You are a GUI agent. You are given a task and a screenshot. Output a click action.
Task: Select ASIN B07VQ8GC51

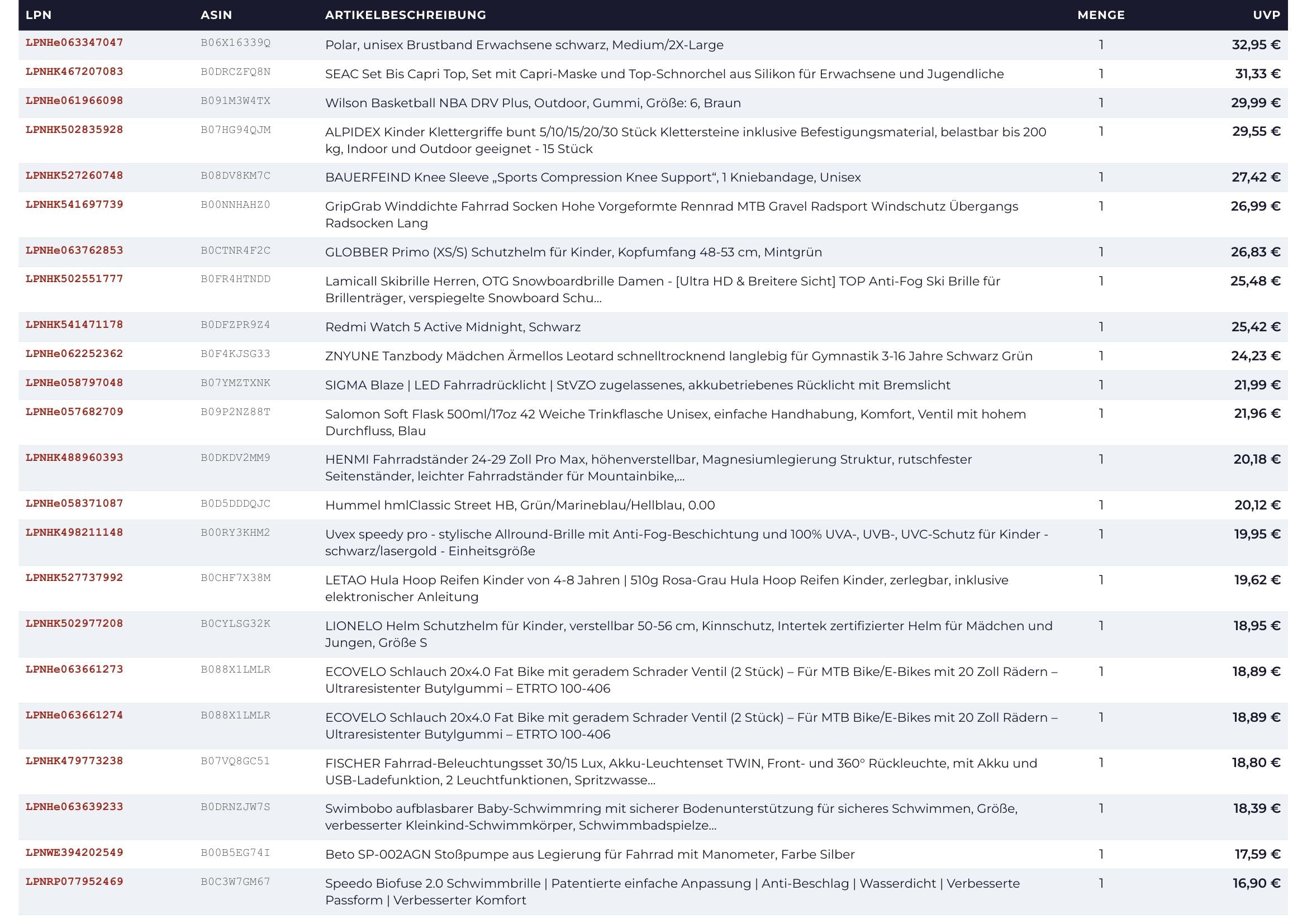pos(236,761)
